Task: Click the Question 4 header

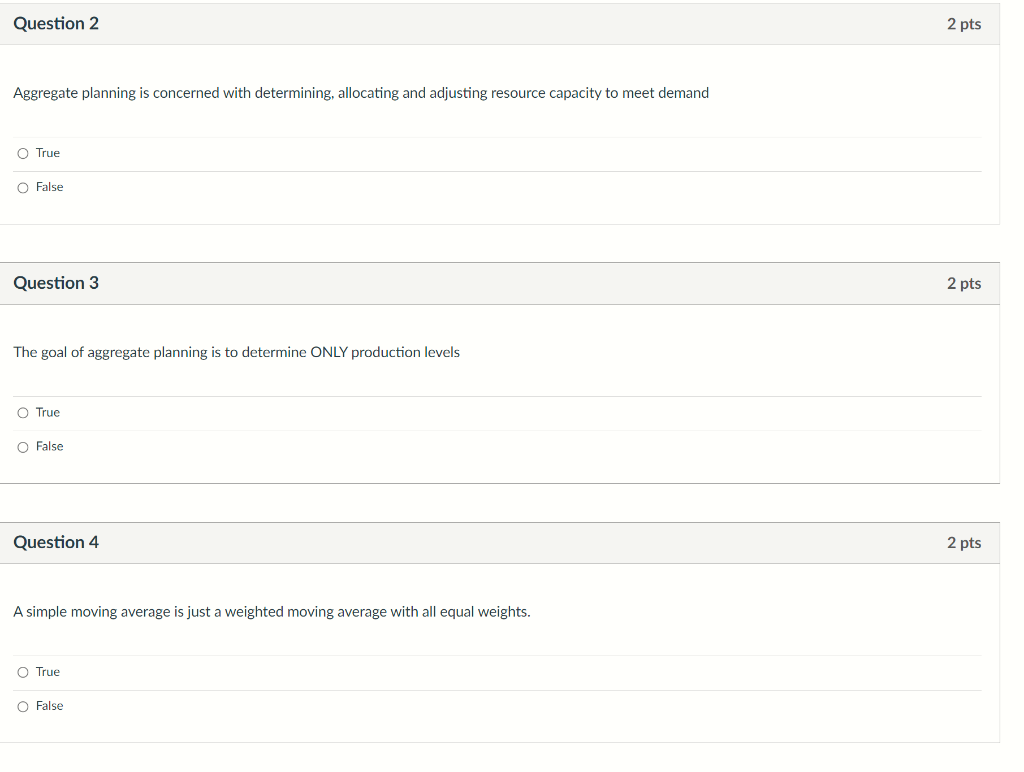Action: pyautogui.click(x=56, y=542)
